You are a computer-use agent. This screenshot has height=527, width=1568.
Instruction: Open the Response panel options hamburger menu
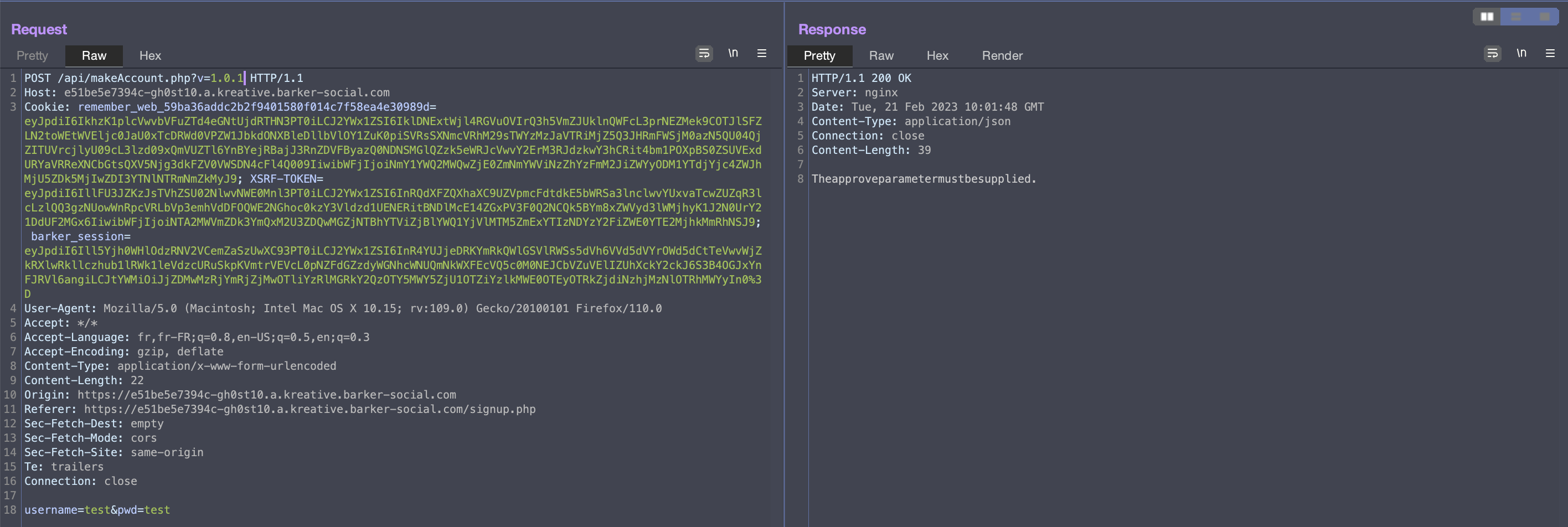coord(1551,54)
